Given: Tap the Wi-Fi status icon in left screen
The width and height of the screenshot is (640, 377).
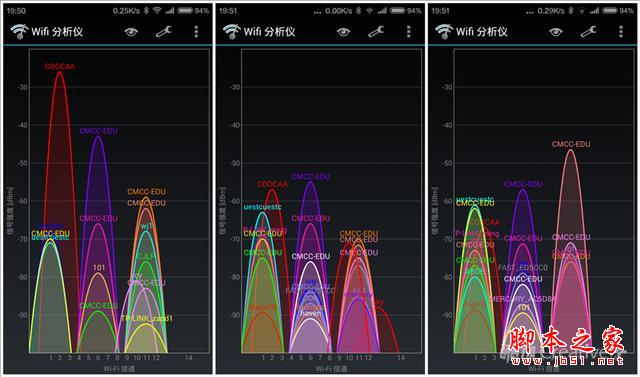Looking at the screenshot, I should pos(157,11).
